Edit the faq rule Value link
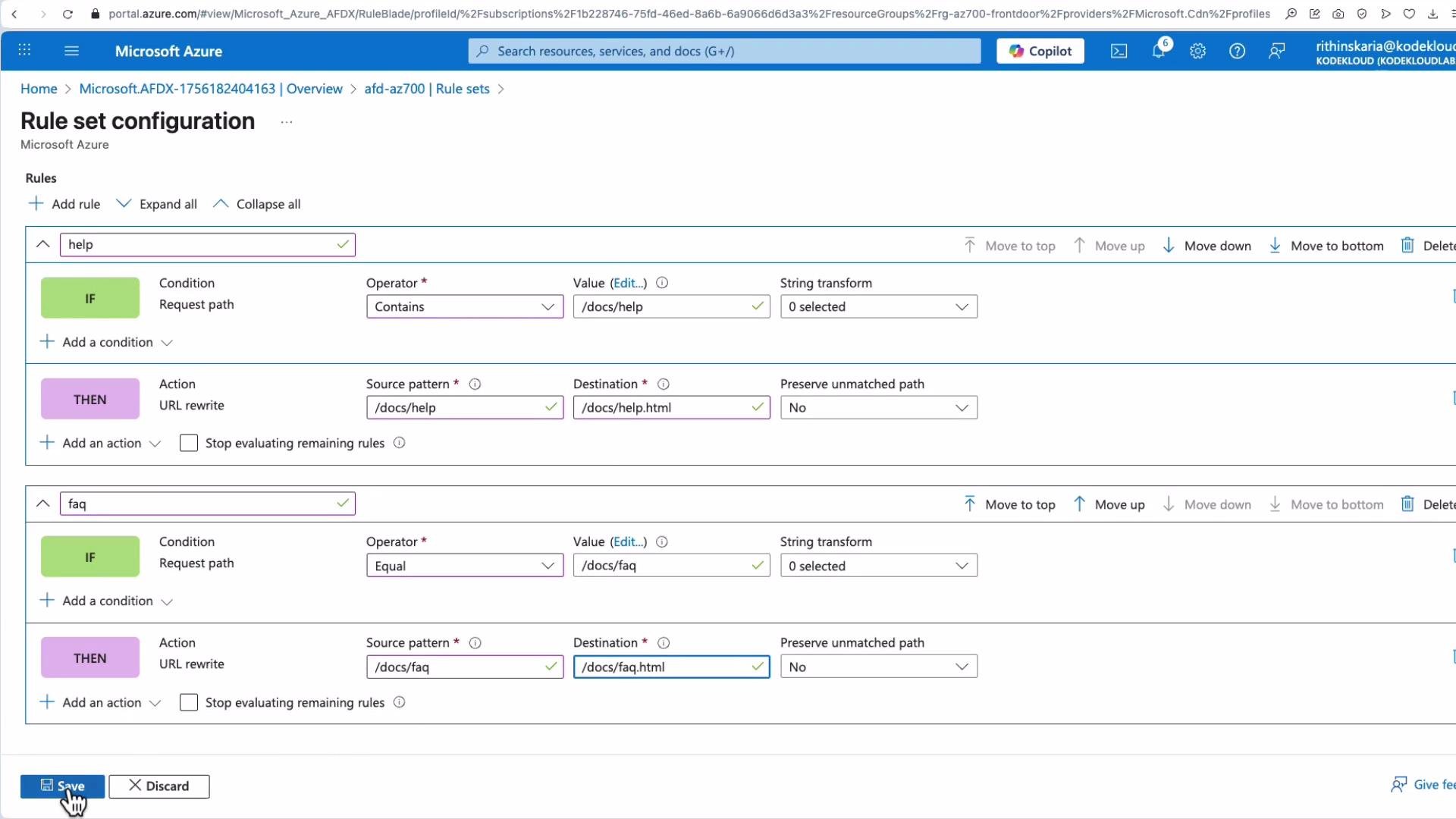 [x=629, y=541]
